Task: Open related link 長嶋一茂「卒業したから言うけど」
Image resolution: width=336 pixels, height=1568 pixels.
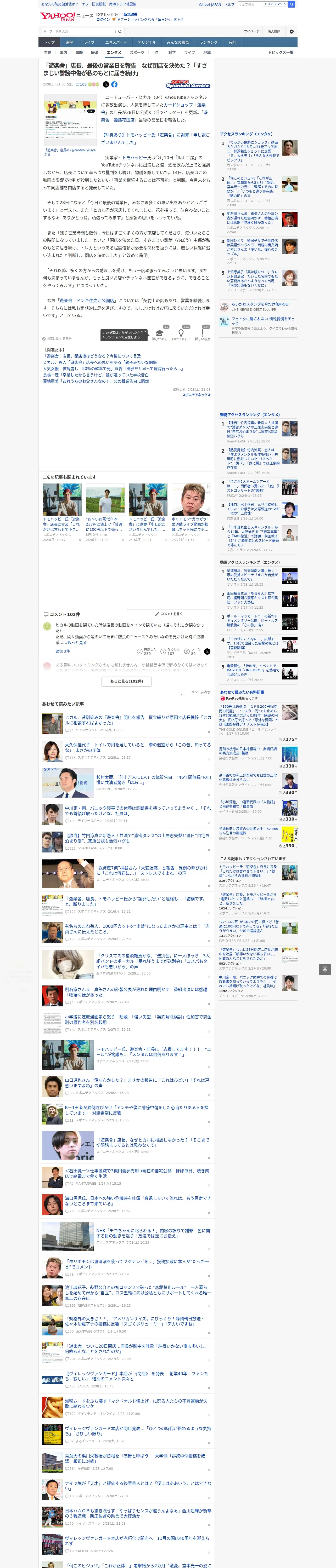Action: coord(95,375)
